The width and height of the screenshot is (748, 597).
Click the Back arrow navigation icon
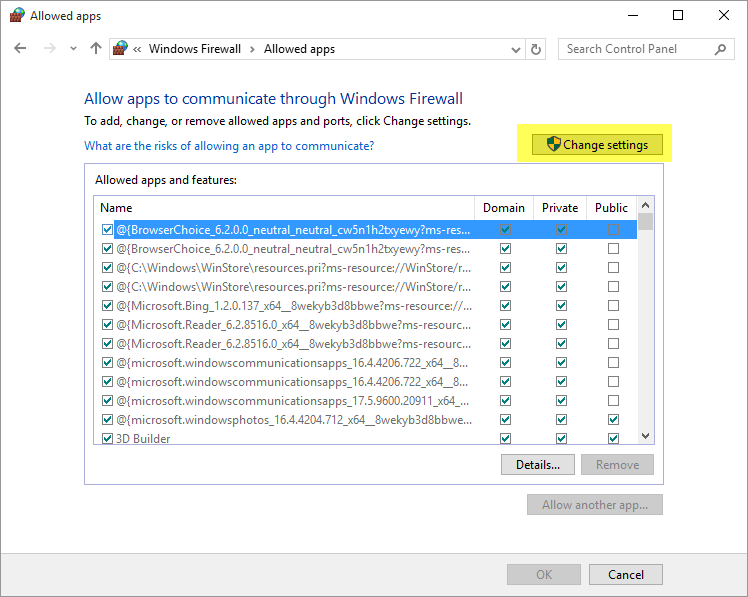click(20, 49)
